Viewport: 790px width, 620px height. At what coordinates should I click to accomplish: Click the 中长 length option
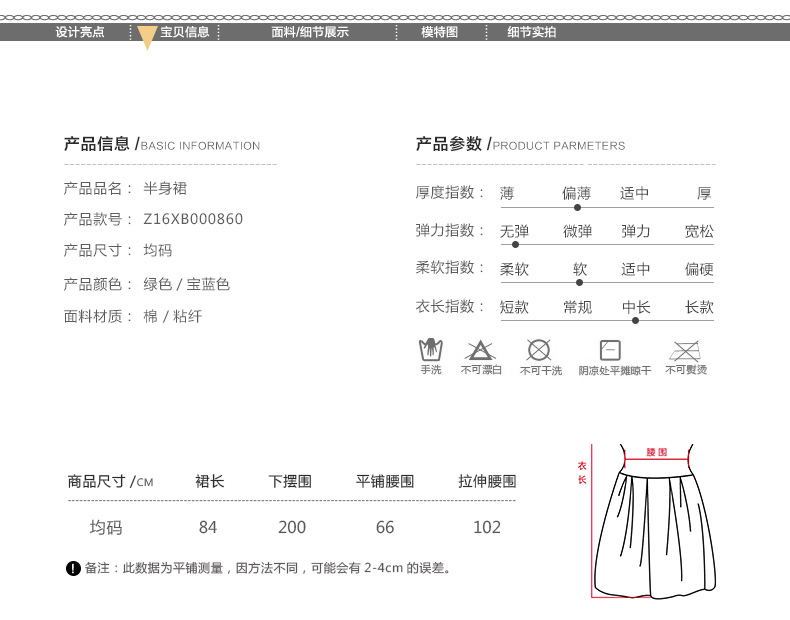636,307
